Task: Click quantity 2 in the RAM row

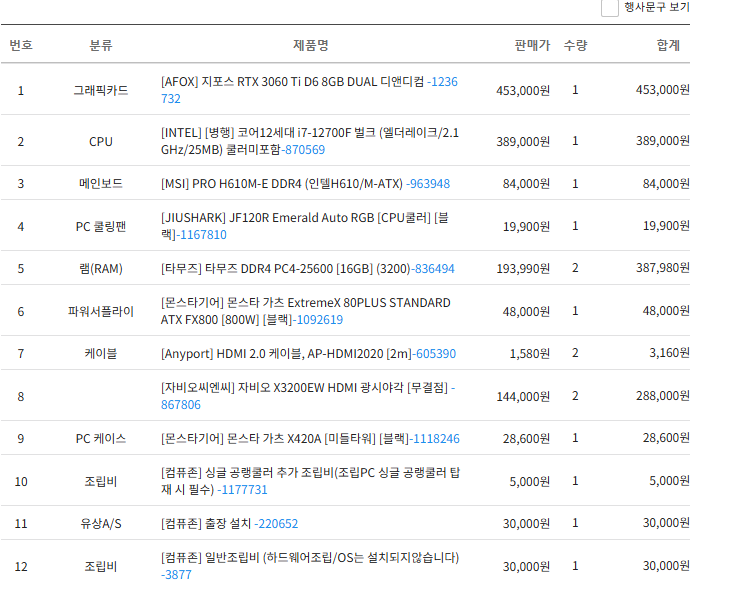Action: [575, 268]
